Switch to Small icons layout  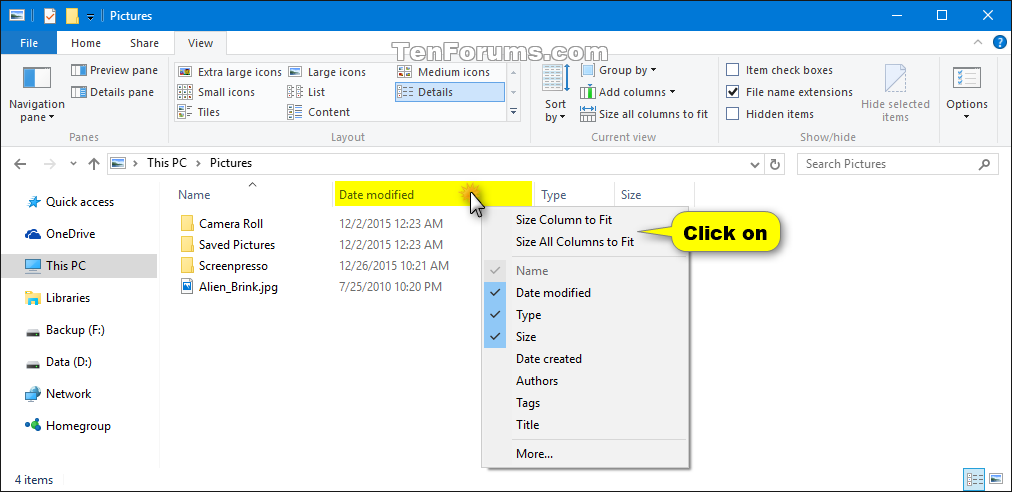[216, 92]
